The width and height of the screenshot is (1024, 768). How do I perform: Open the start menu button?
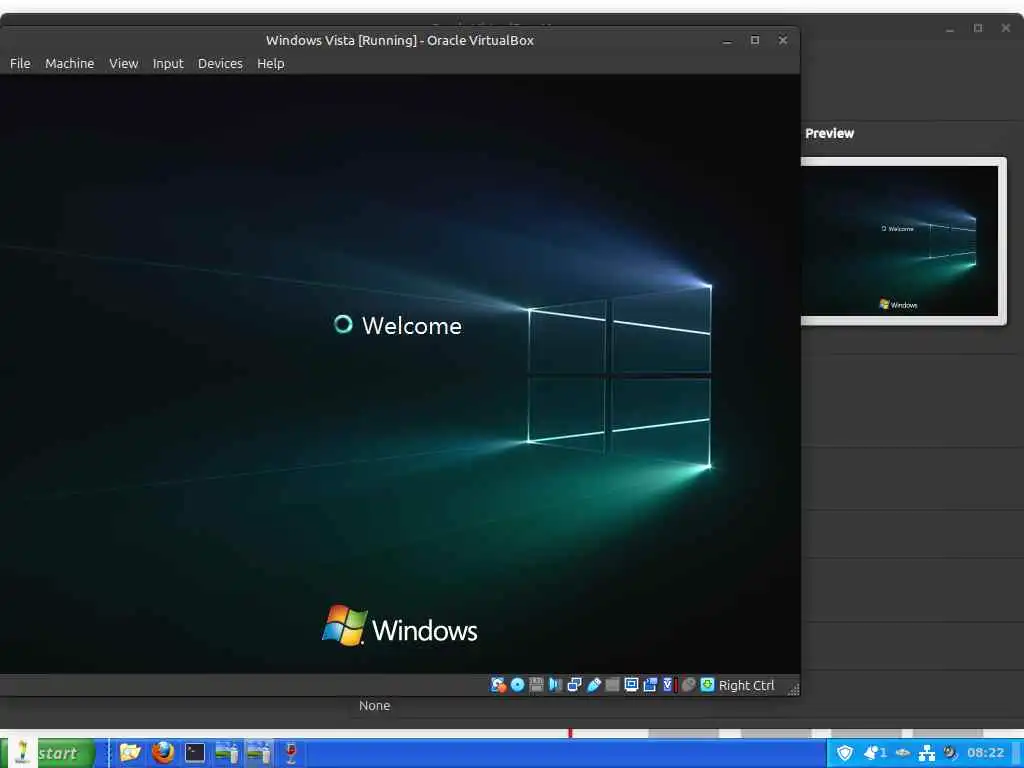[x=48, y=753]
